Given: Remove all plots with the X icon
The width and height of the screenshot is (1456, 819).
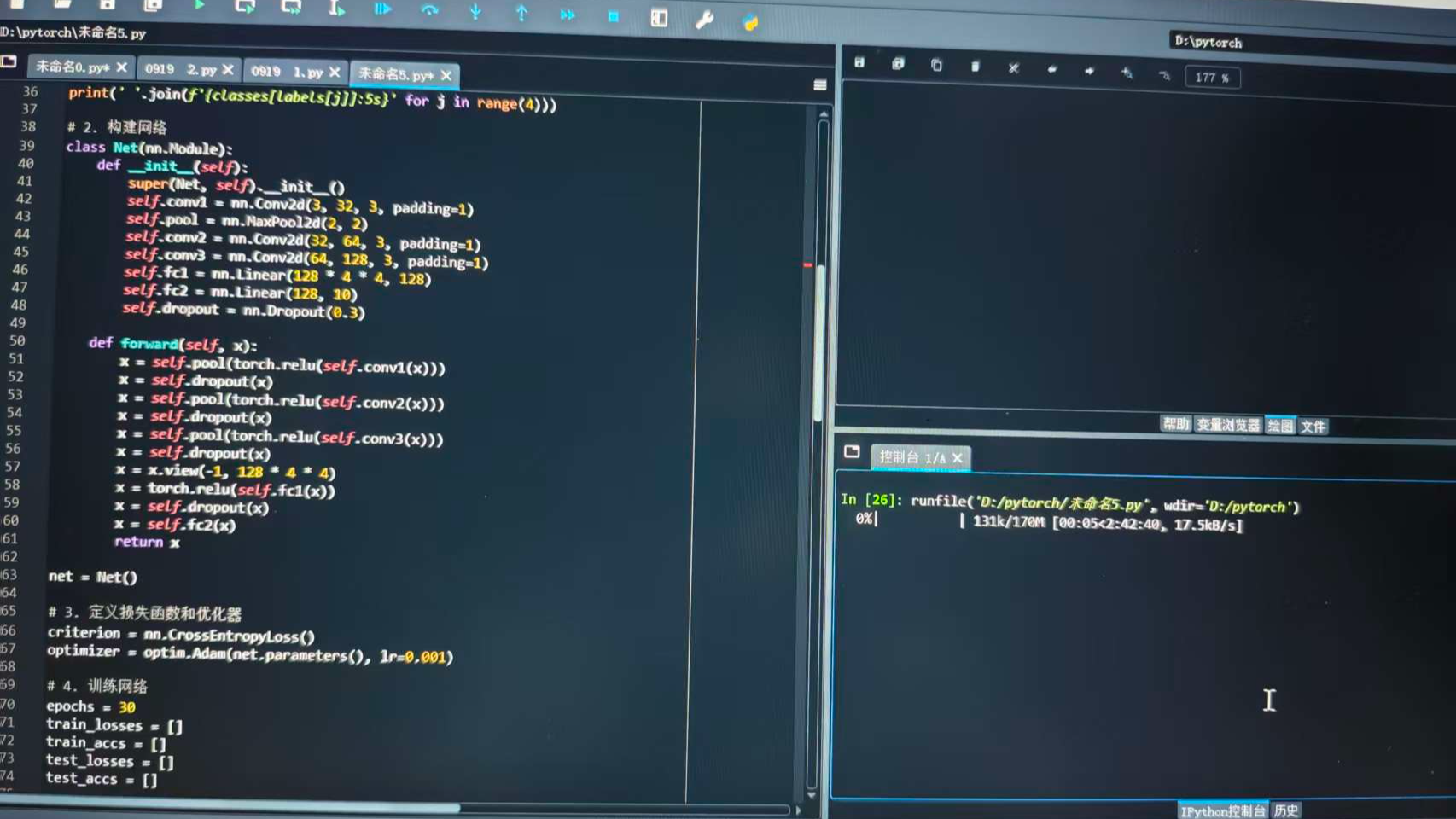Looking at the screenshot, I should [x=1013, y=67].
